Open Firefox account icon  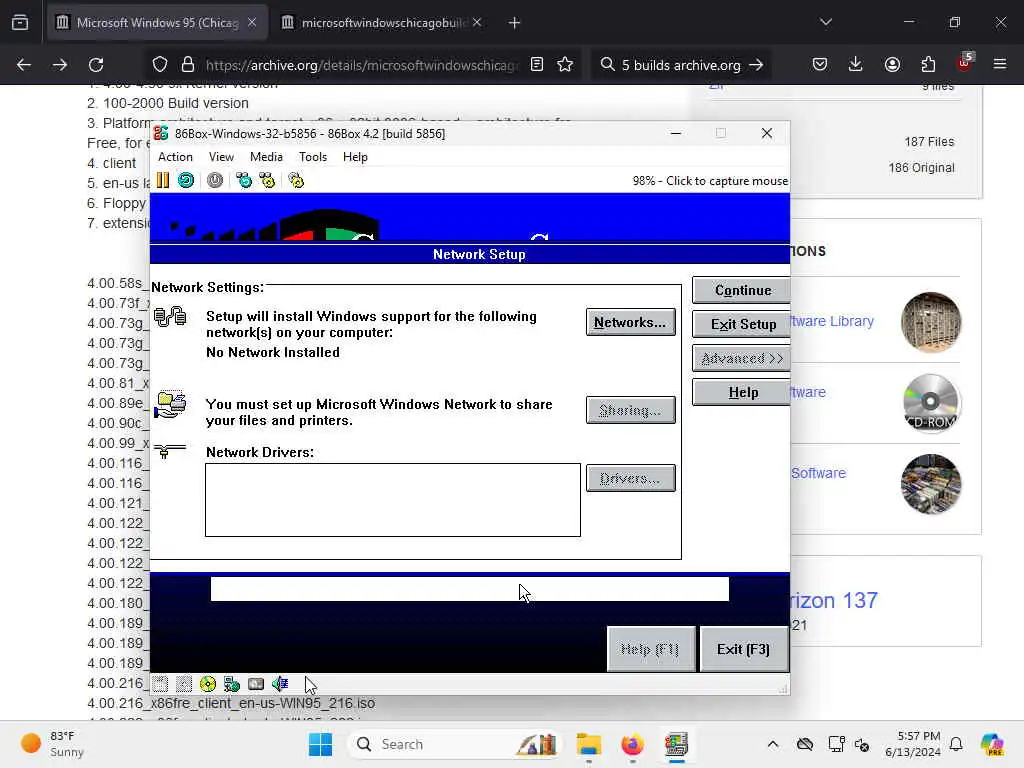892,65
